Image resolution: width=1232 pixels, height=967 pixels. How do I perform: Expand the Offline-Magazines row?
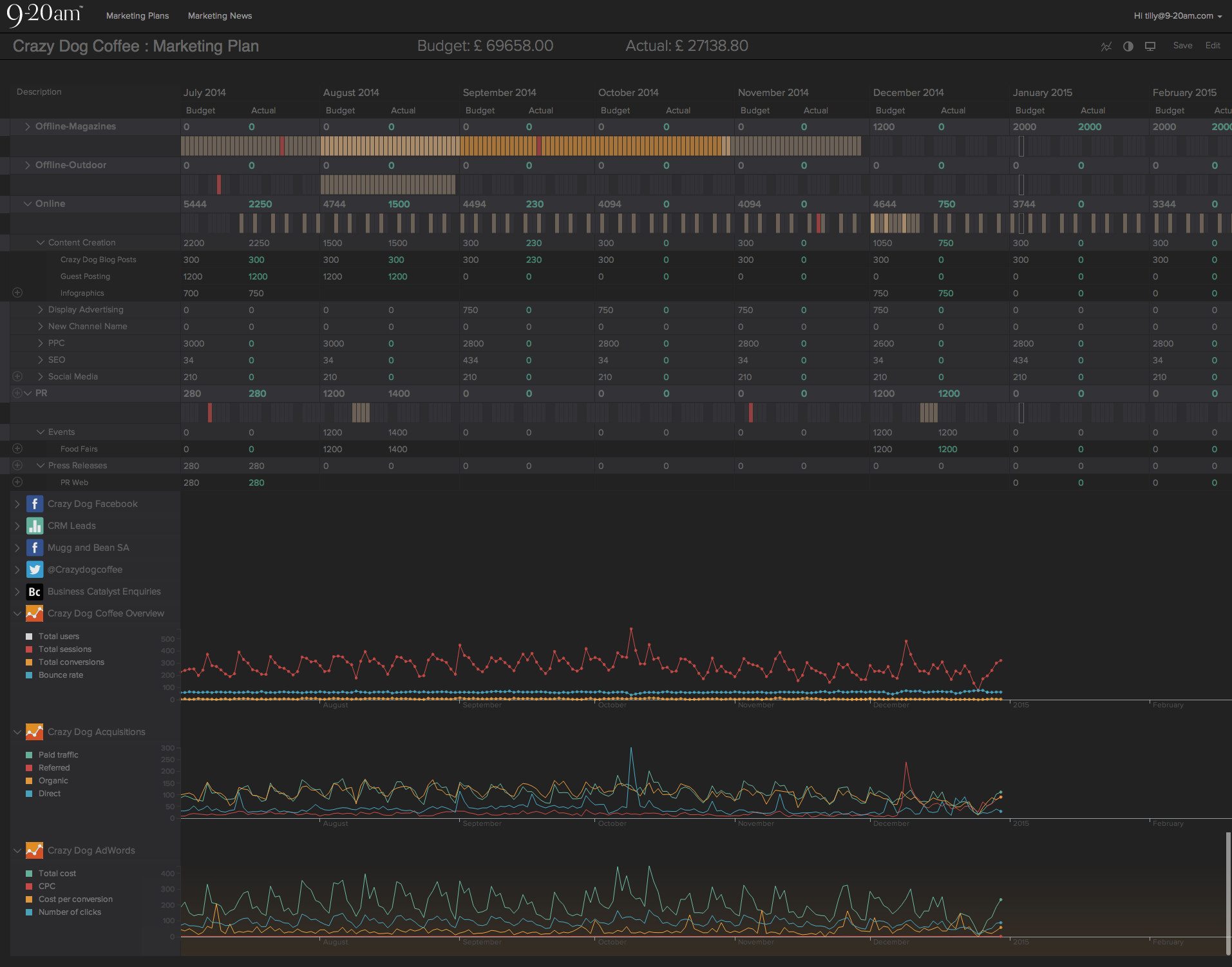point(28,127)
